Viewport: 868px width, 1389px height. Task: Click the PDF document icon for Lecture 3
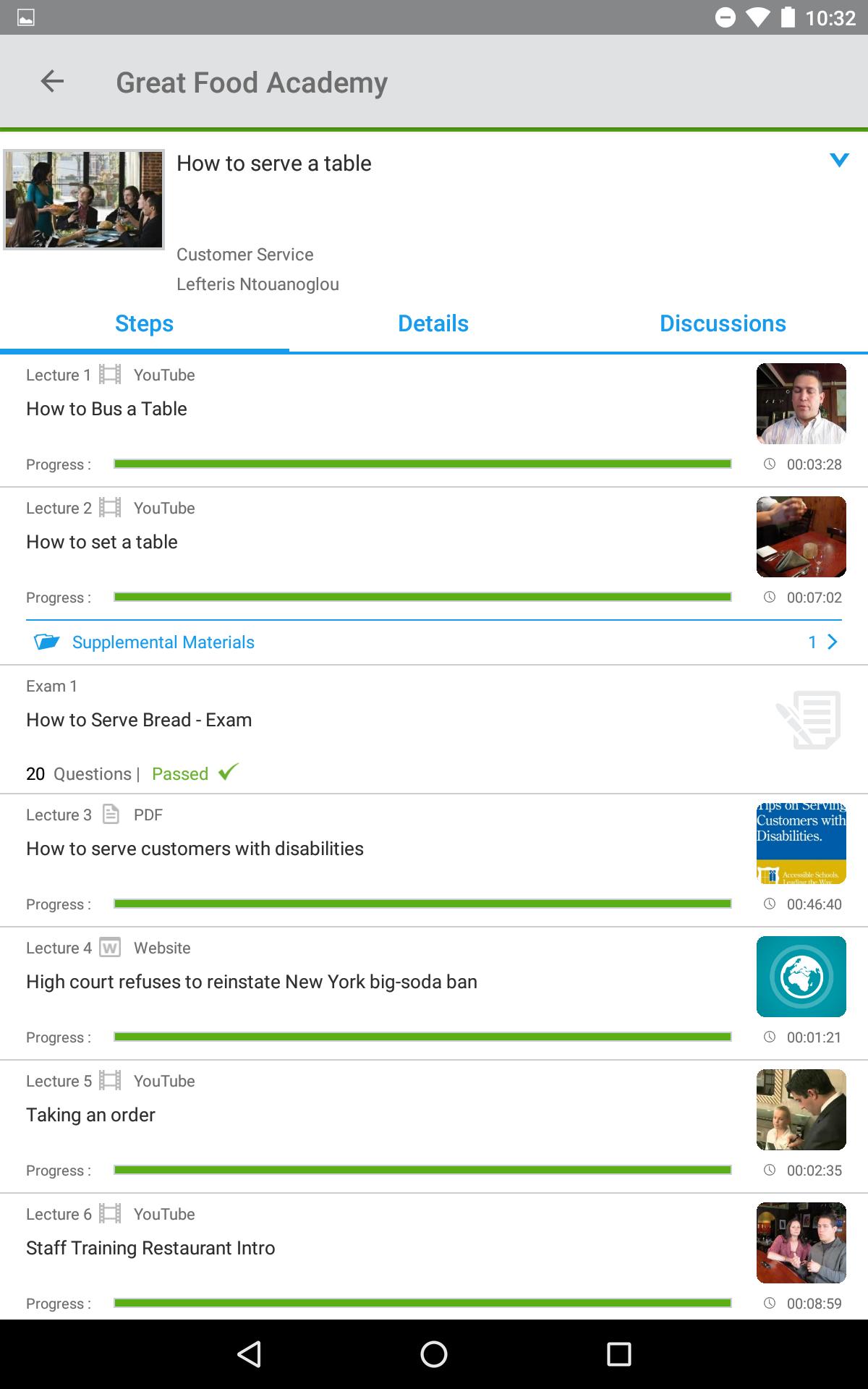coord(111,814)
